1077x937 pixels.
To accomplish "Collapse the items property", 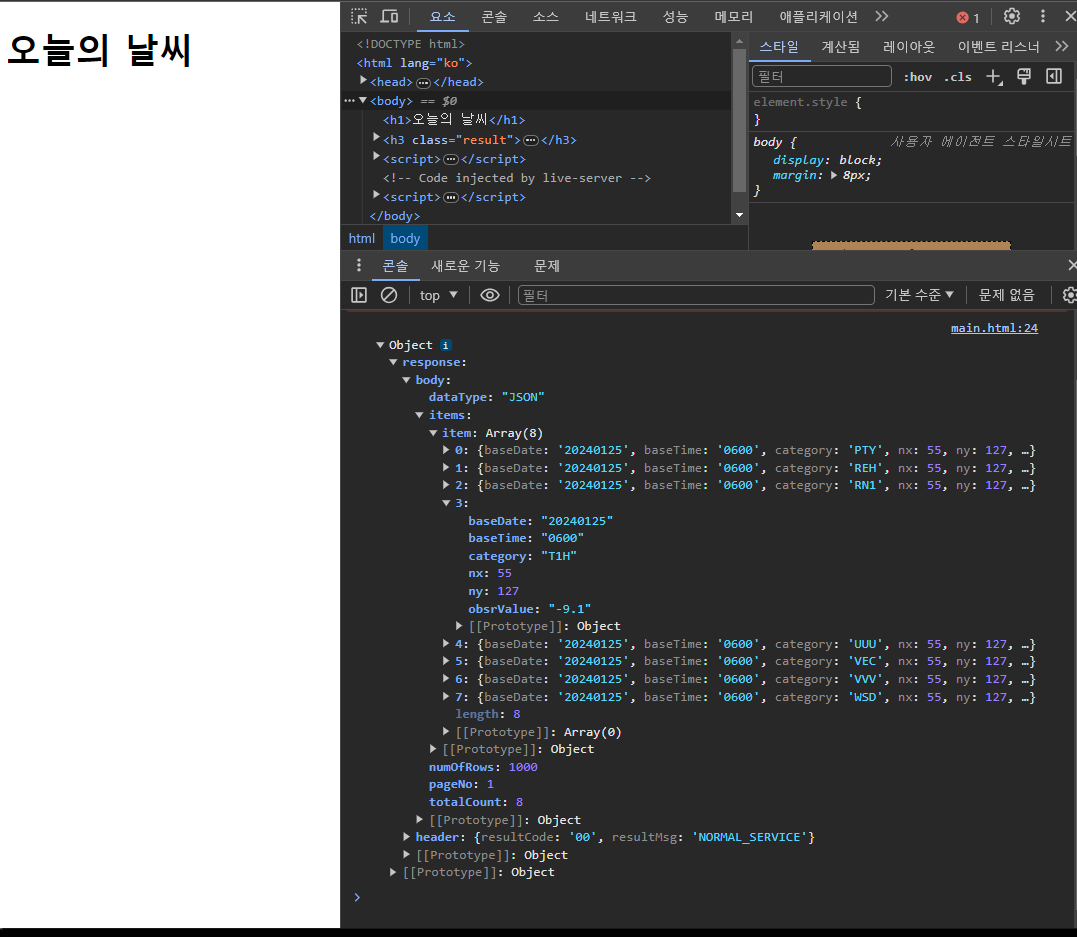I will (420, 415).
